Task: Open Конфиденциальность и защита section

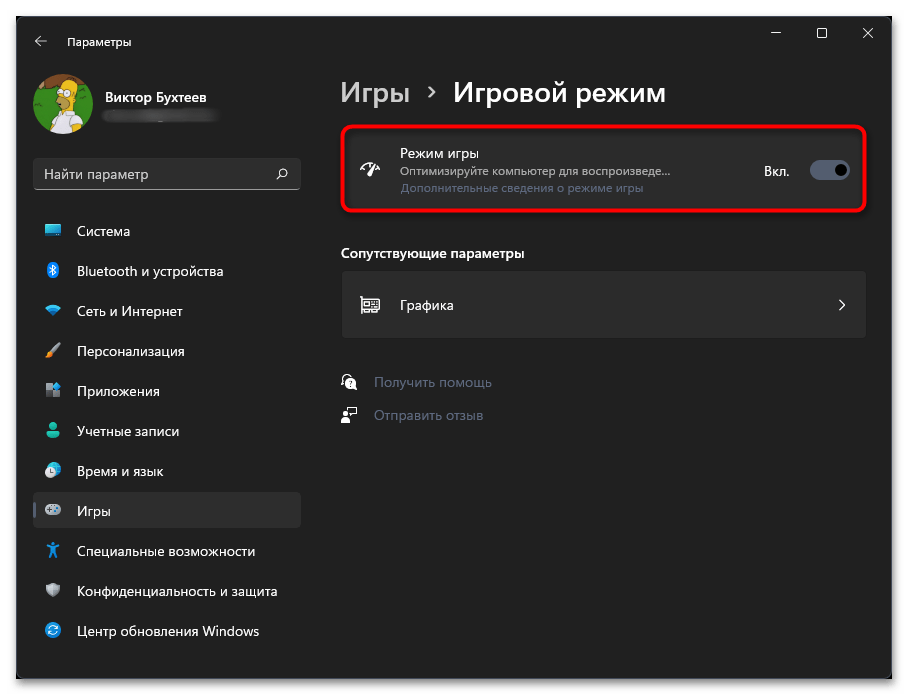Action: (167, 591)
